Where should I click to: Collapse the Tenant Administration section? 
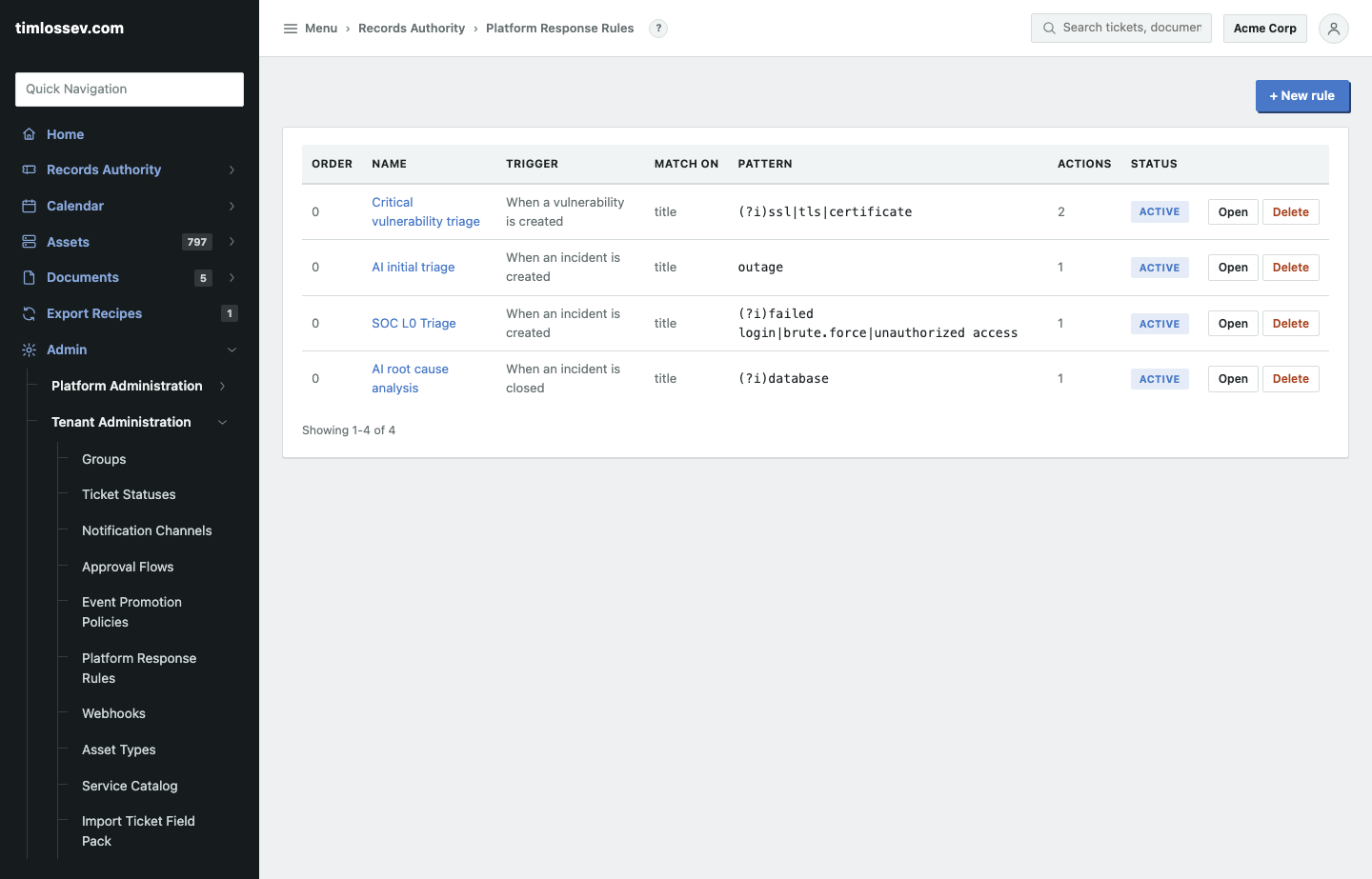click(223, 422)
